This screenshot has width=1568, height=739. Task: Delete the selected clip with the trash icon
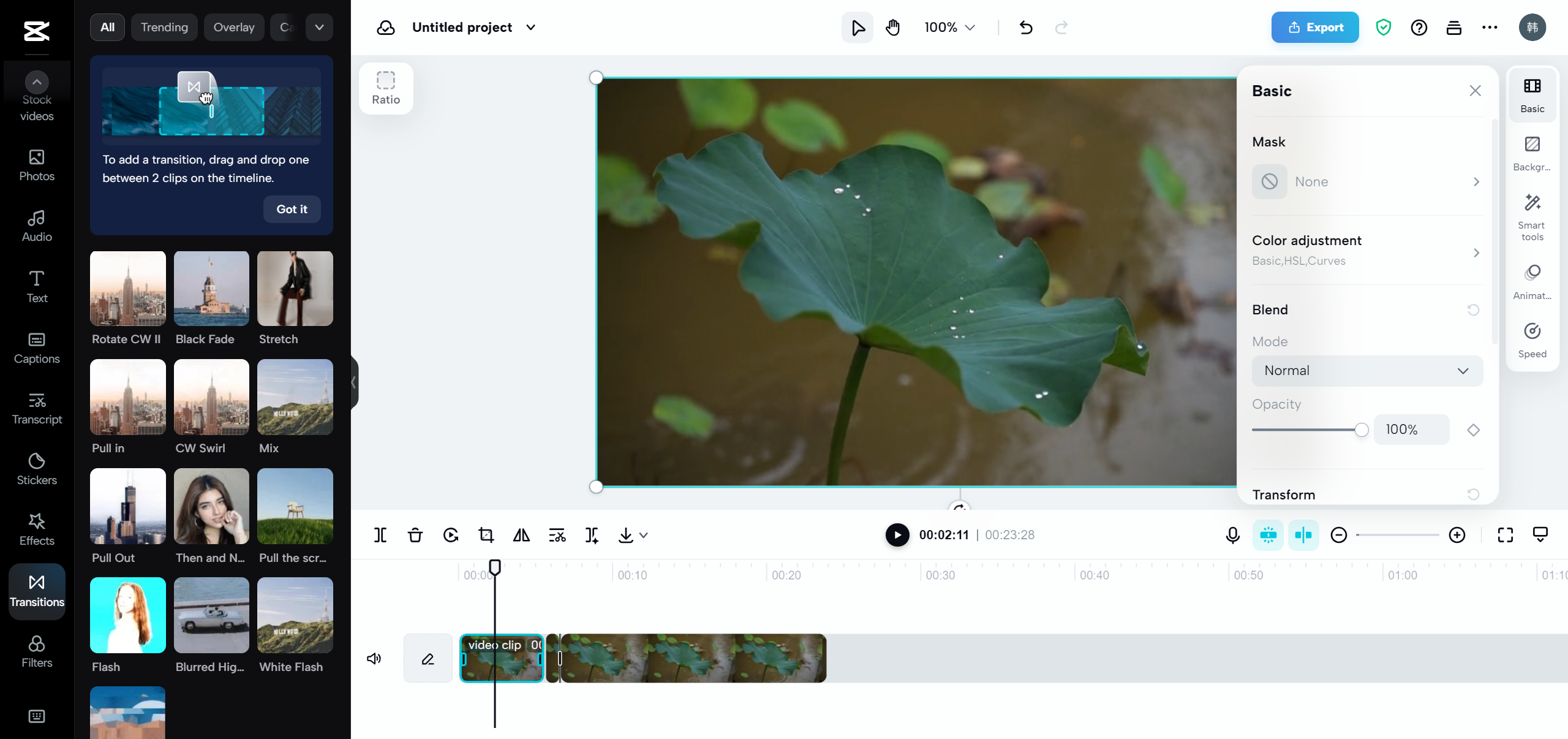tap(415, 535)
